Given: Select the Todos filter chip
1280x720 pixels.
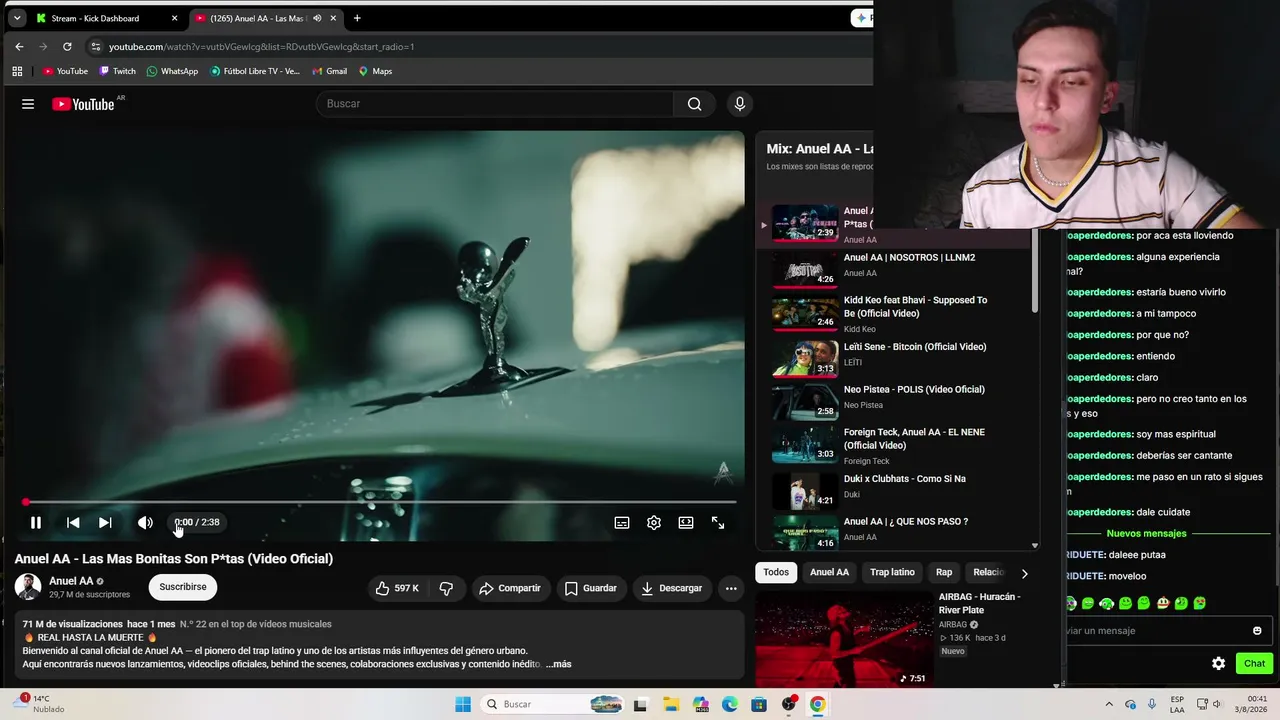Looking at the screenshot, I should pos(776,572).
